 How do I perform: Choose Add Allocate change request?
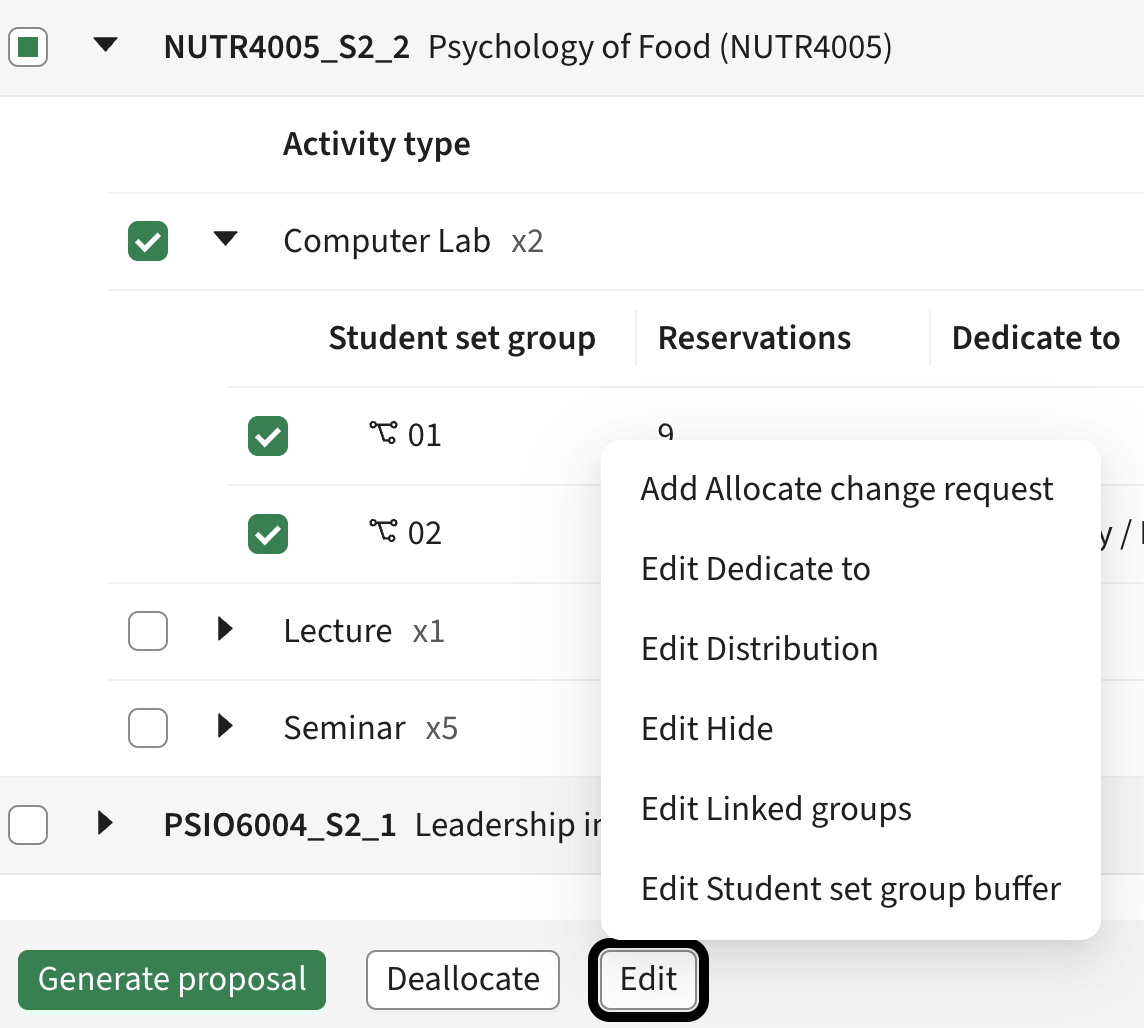(847, 489)
